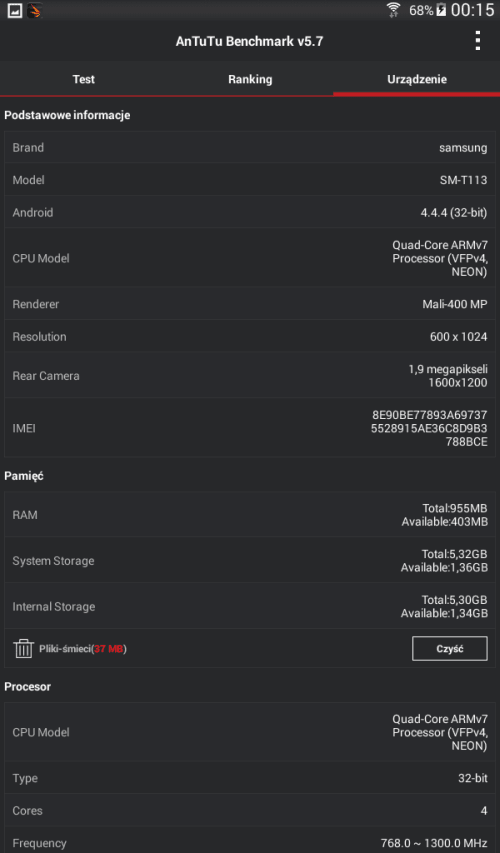Tap the Pliki-śmieci junk files label

(83, 648)
